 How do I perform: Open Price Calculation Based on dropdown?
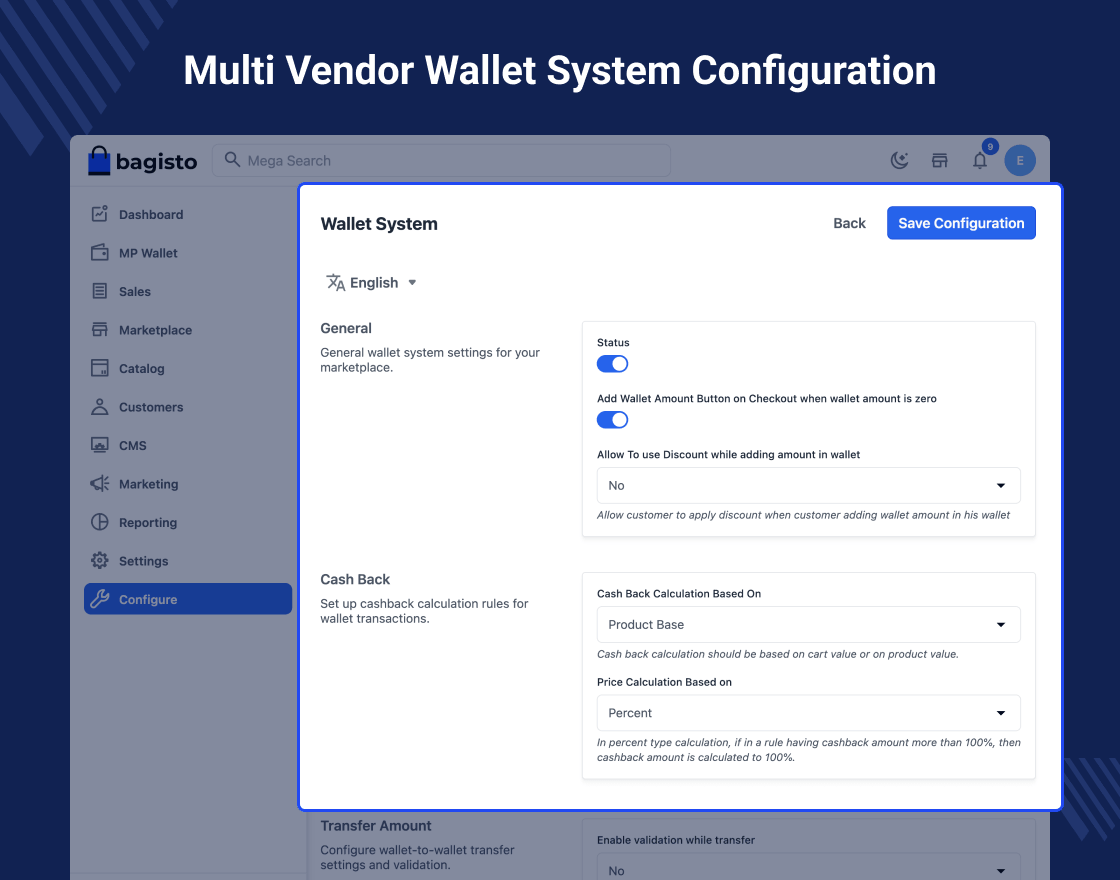809,713
